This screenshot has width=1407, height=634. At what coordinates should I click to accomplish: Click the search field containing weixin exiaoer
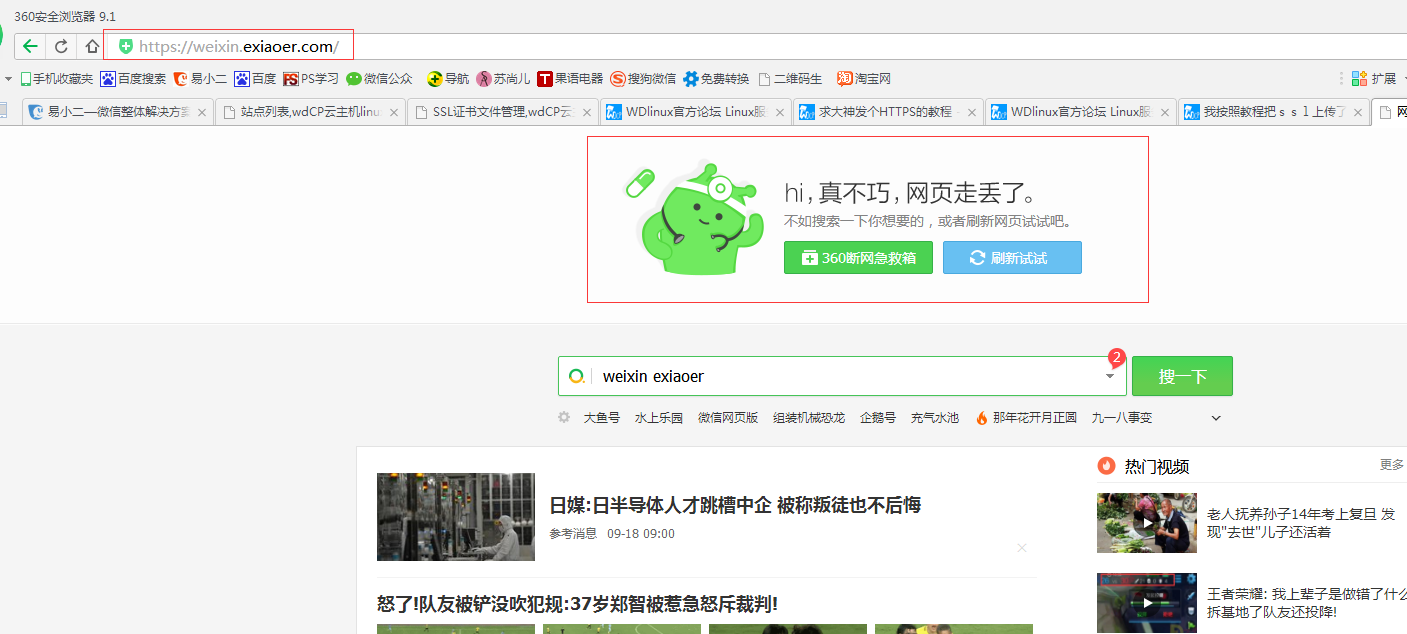point(840,377)
